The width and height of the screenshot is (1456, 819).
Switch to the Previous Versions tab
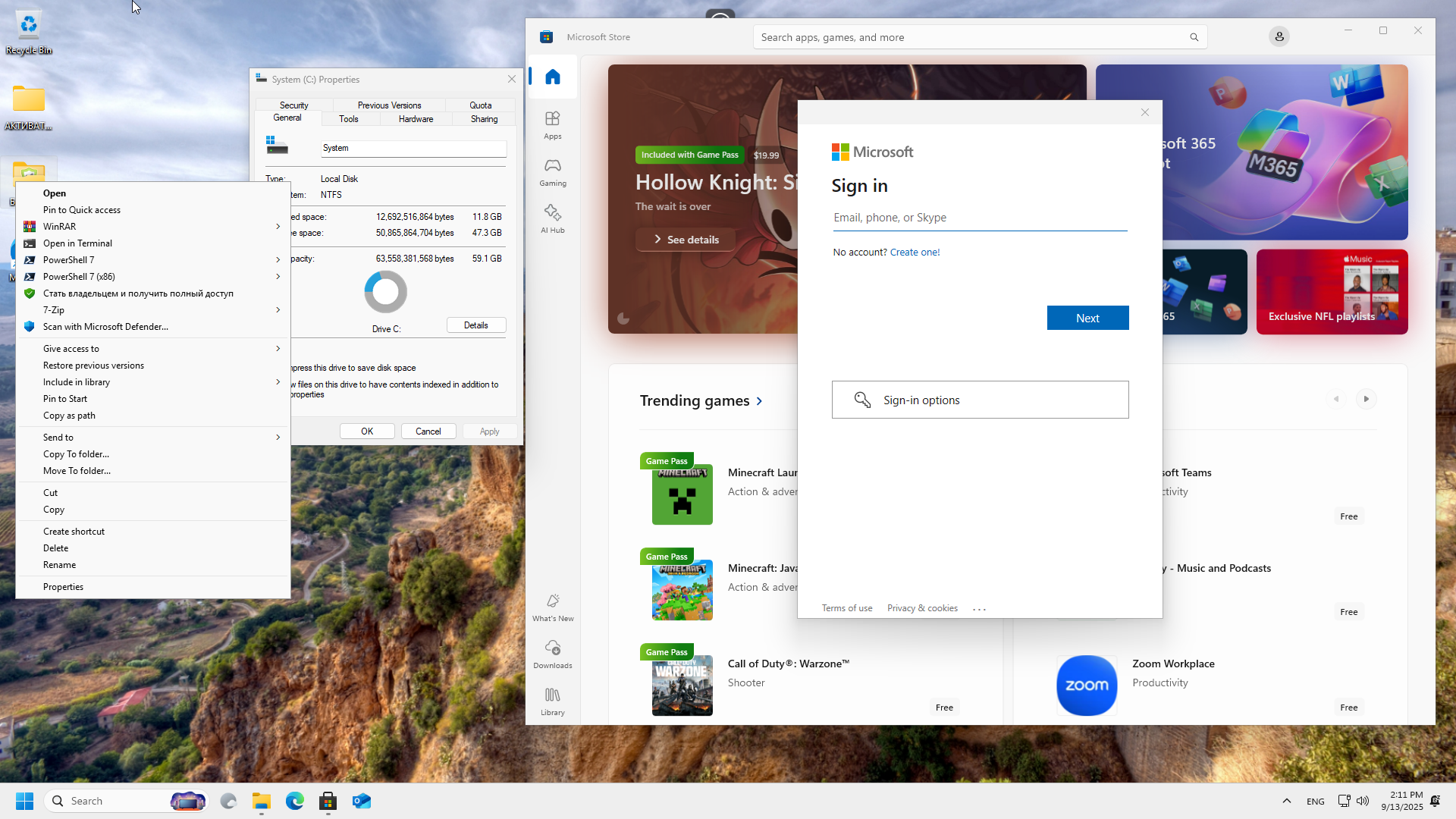[x=389, y=105]
